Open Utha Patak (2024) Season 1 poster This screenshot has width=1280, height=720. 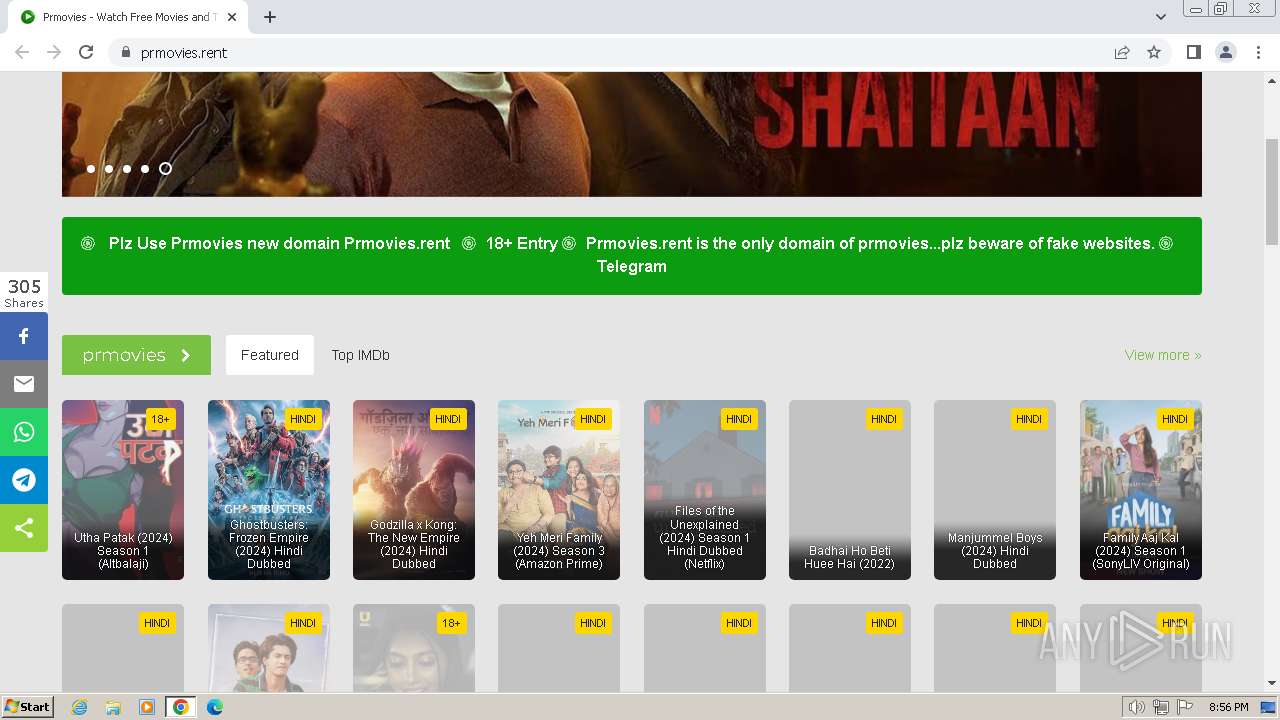tap(123, 490)
